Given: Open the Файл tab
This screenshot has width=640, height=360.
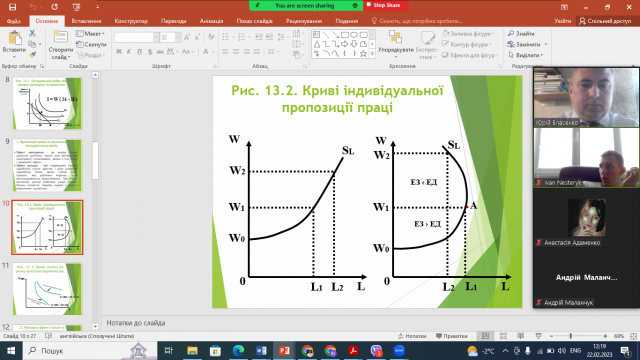Looking at the screenshot, I should pyautogui.click(x=14, y=21).
